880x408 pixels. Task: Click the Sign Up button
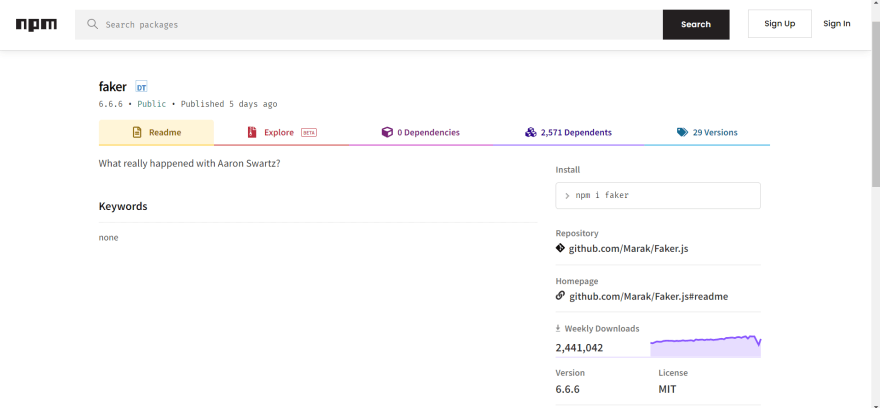click(780, 24)
